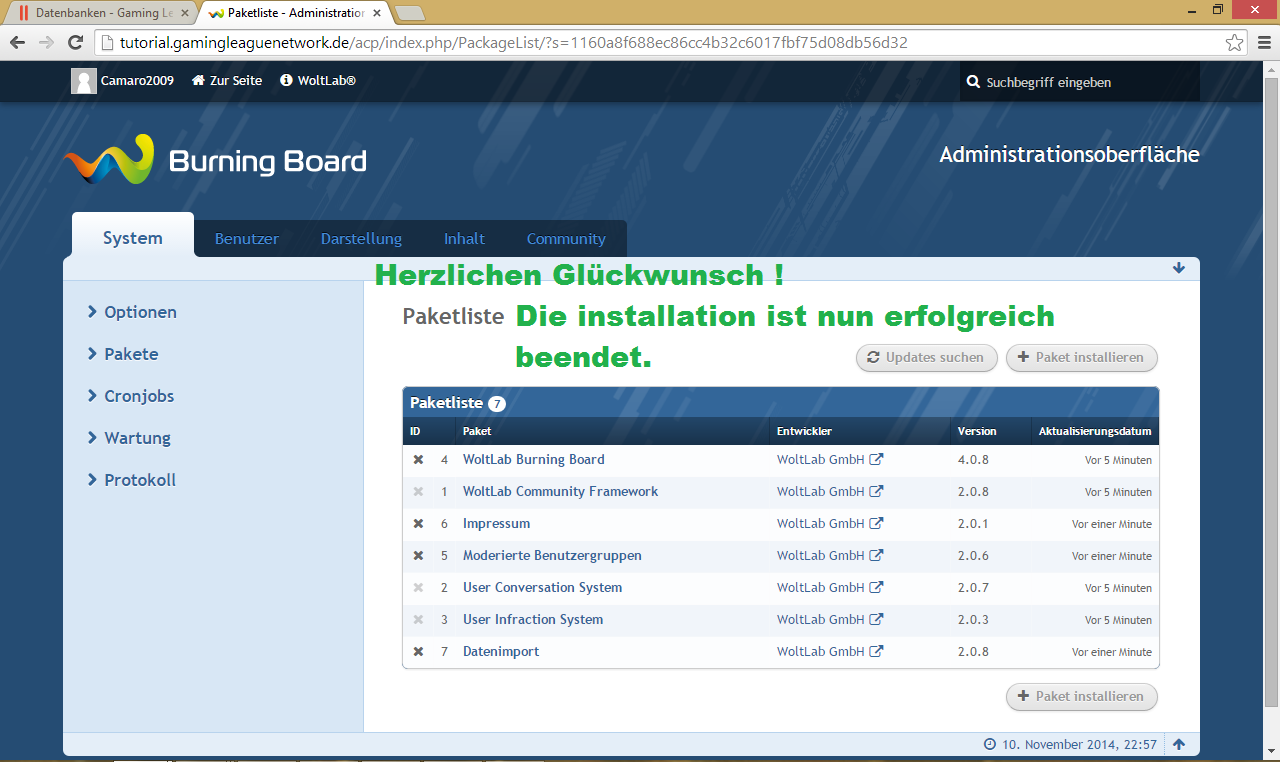Click the delete X icon beside Datenimport
The width and height of the screenshot is (1280, 762).
pos(418,652)
